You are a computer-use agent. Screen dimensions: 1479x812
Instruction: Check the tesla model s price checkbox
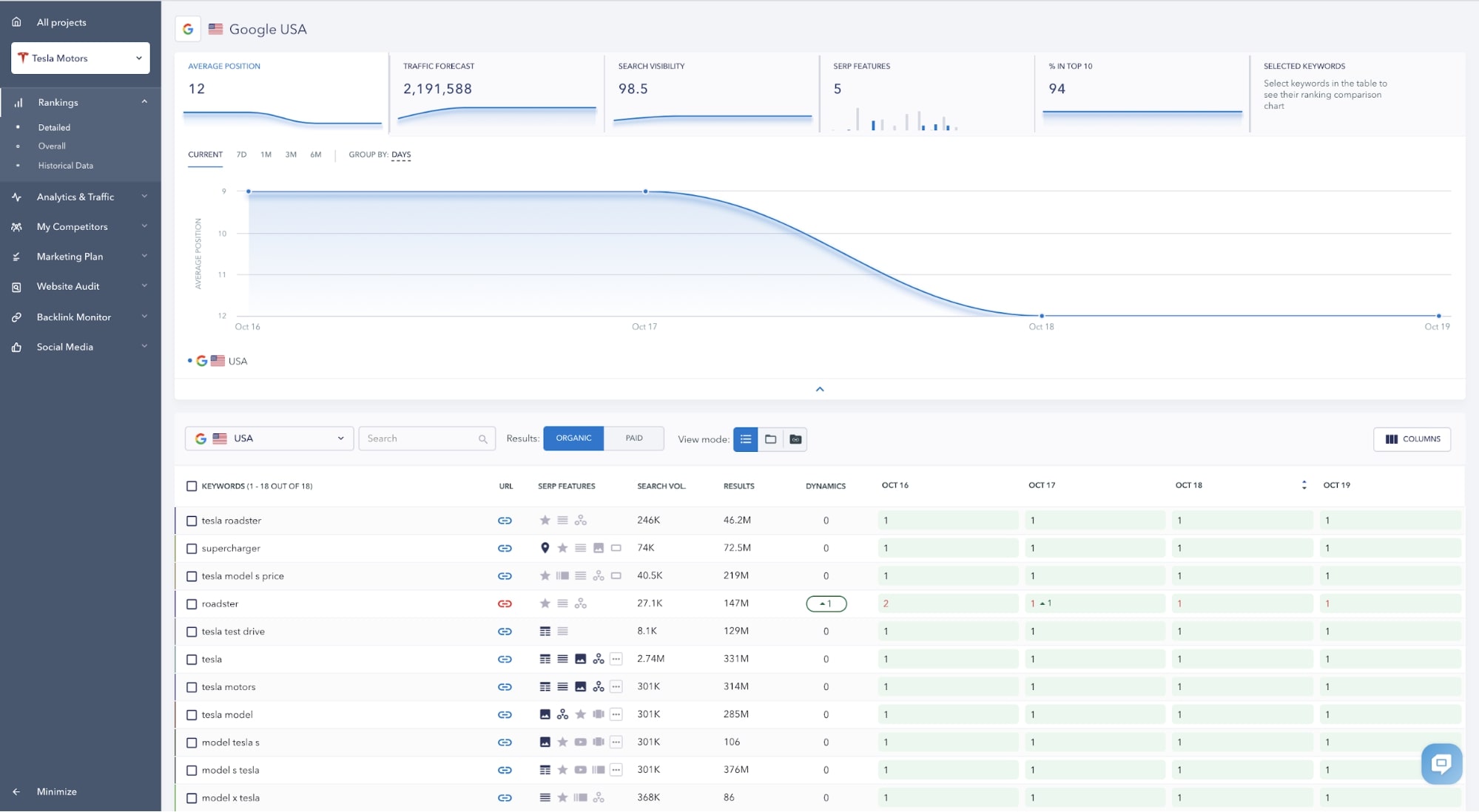[192, 576]
